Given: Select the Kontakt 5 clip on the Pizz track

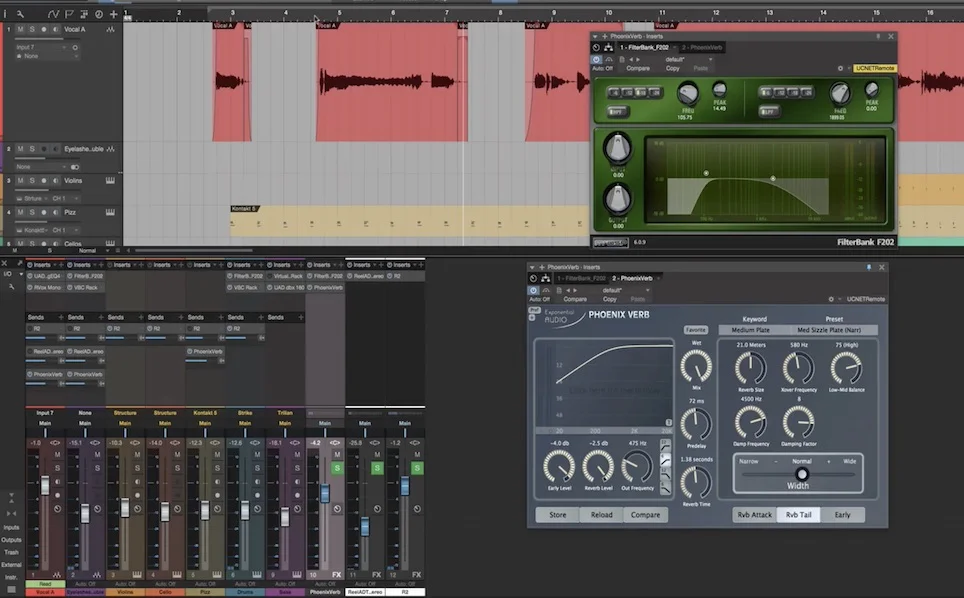Looking at the screenshot, I should point(409,221).
